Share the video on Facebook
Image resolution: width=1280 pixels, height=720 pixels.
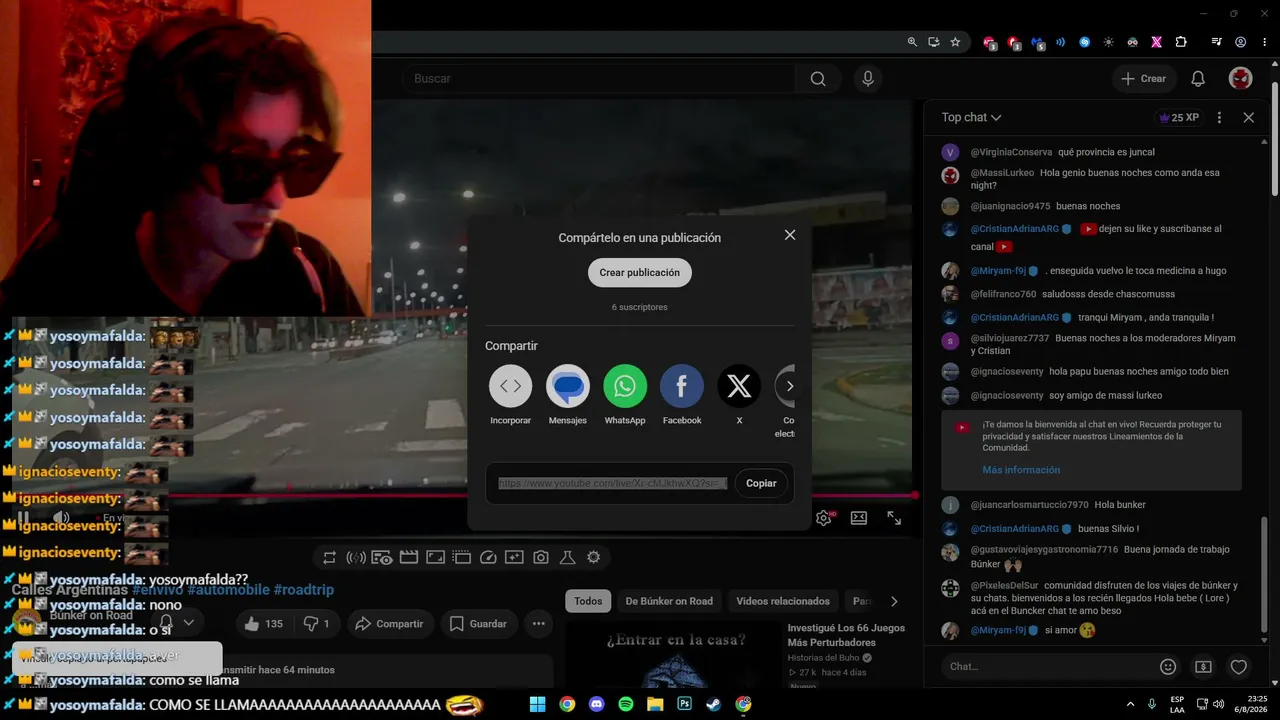point(682,386)
